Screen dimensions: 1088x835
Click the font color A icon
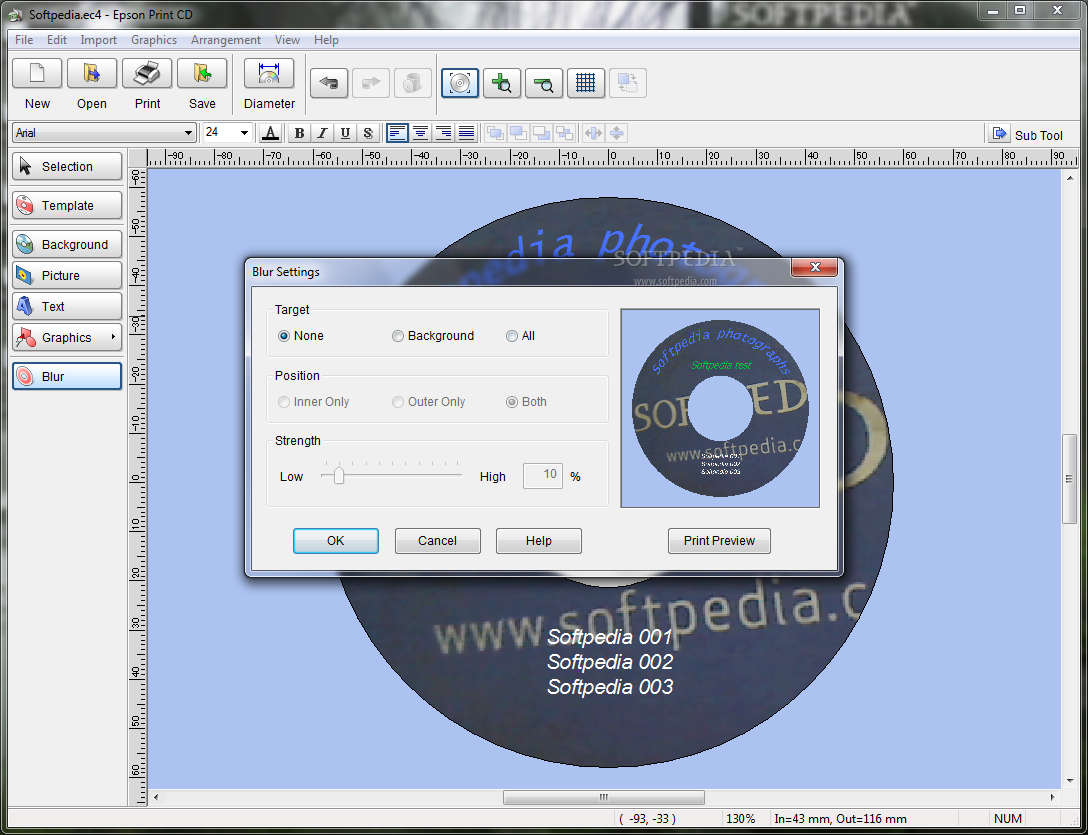coord(271,133)
